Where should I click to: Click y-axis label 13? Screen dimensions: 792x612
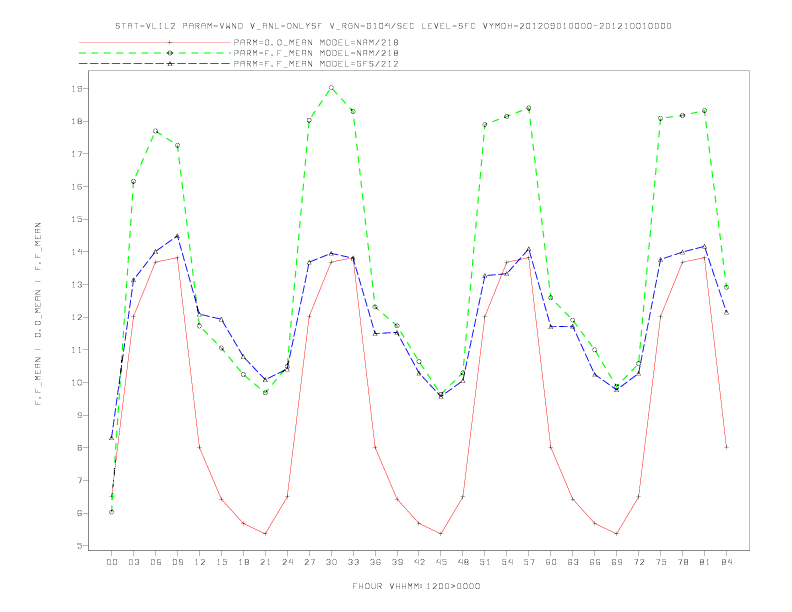pyautogui.click(x=77, y=284)
